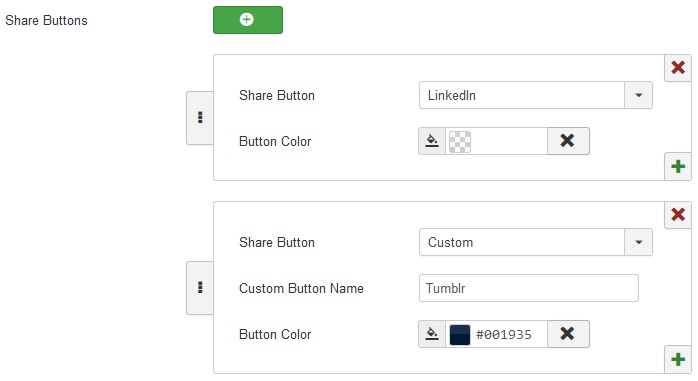Focus the Custom Button Name field
Image resolution: width=698 pixels, height=381 pixels.
click(529, 288)
